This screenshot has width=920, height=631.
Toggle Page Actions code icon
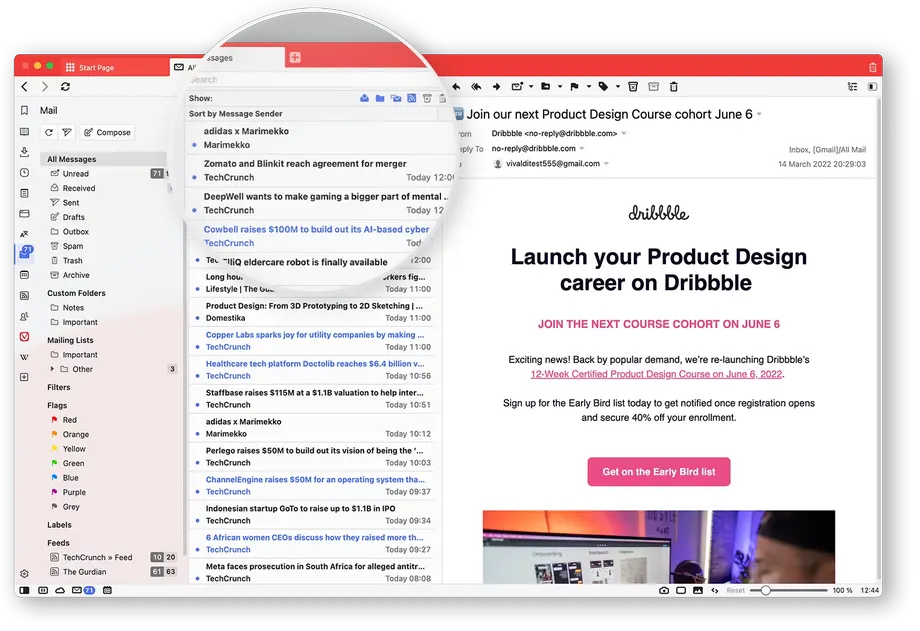point(715,590)
